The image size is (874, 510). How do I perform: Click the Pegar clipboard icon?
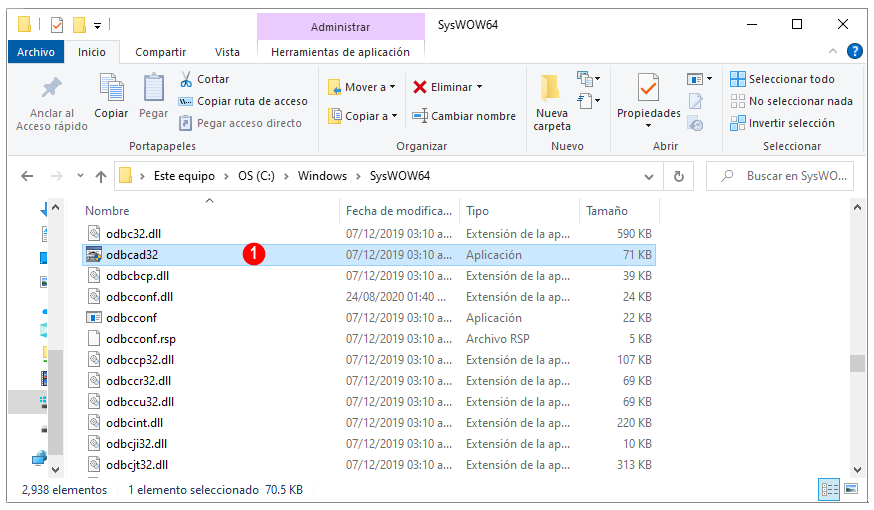[153, 88]
